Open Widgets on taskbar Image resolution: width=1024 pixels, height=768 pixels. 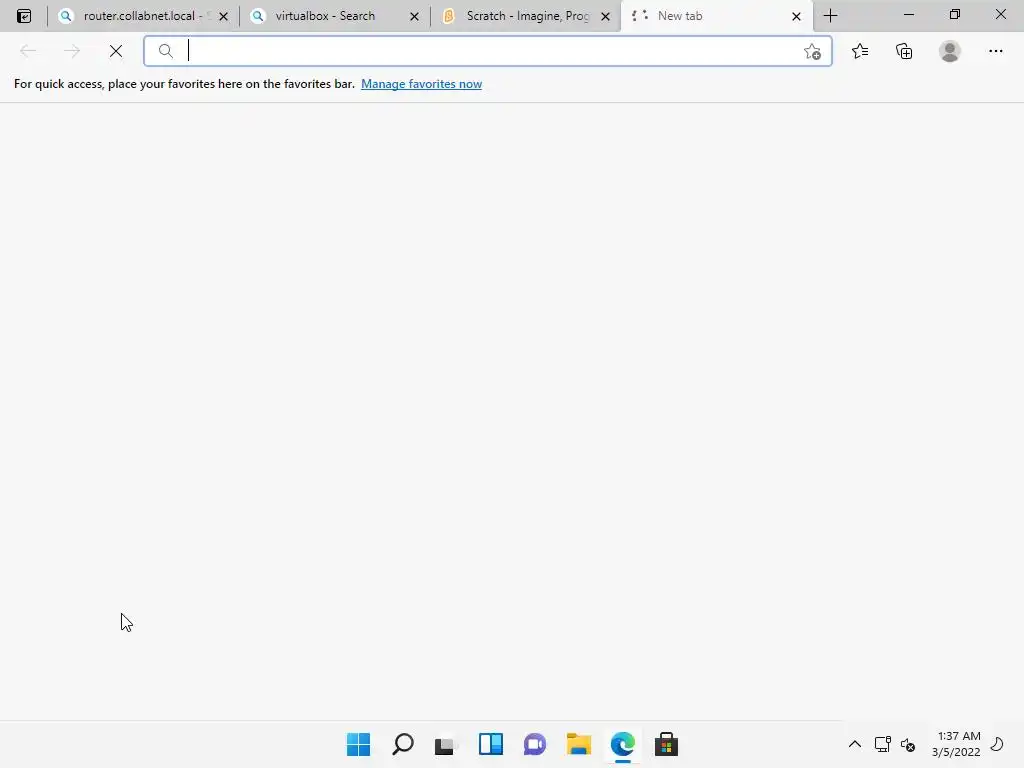coord(490,744)
